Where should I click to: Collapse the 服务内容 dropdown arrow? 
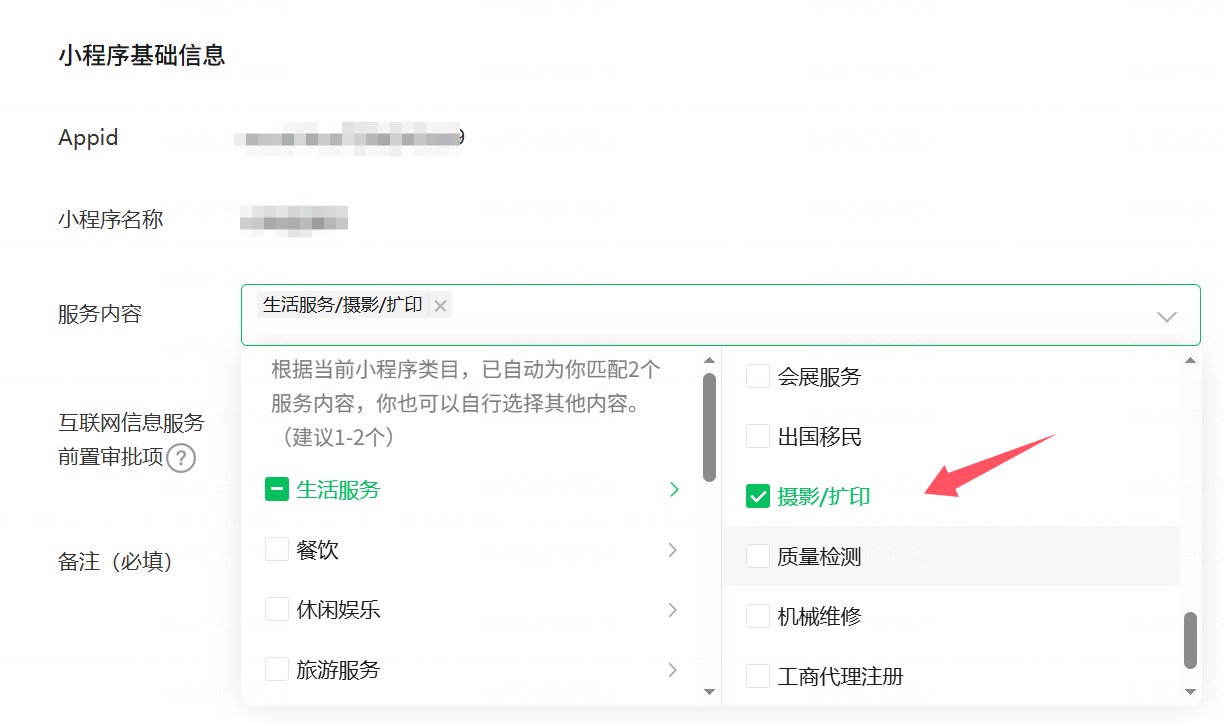click(1166, 316)
